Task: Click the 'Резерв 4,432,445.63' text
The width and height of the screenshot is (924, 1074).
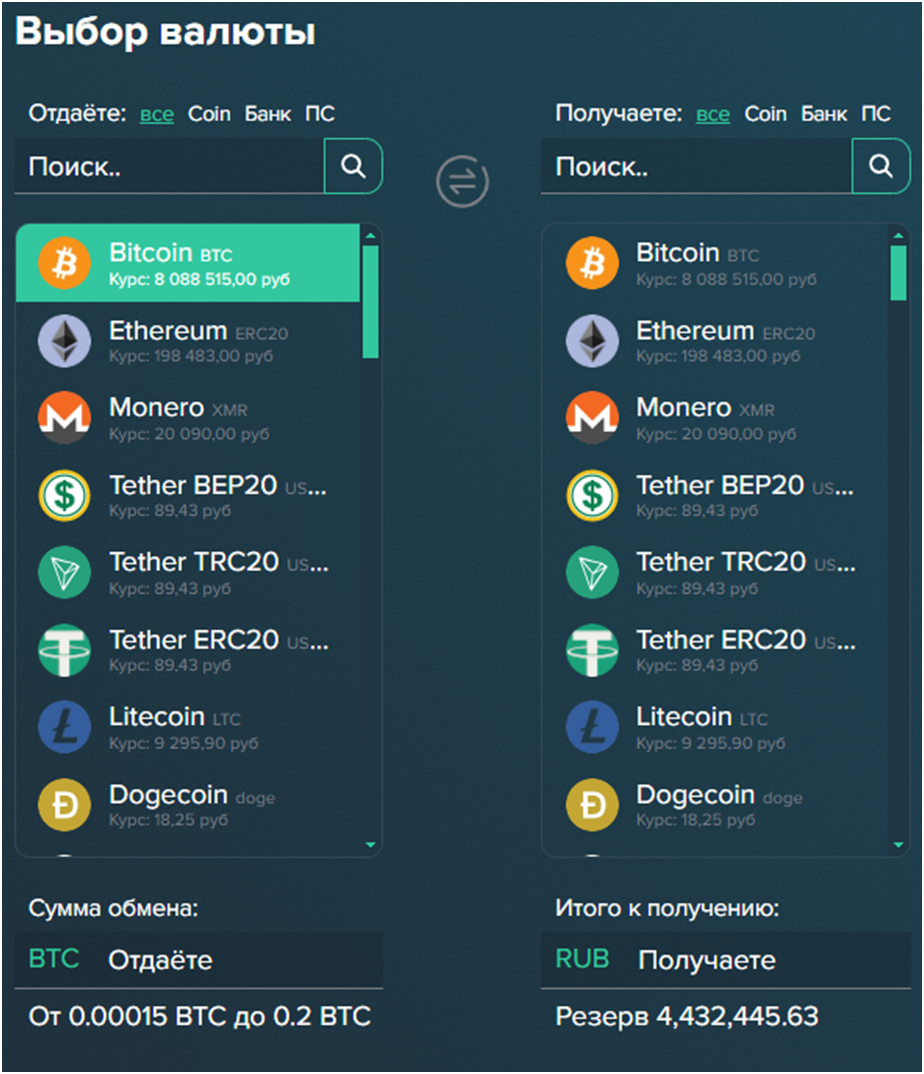Action: coord(687,1016)
